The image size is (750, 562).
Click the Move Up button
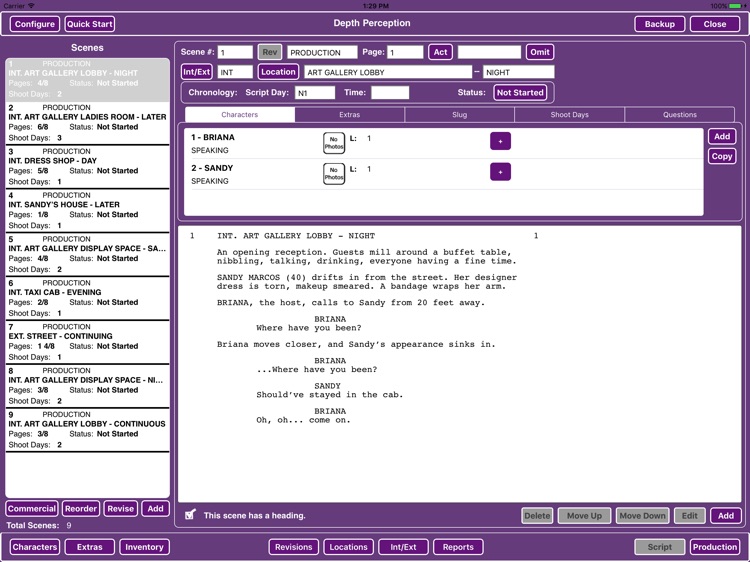(585, 516)
